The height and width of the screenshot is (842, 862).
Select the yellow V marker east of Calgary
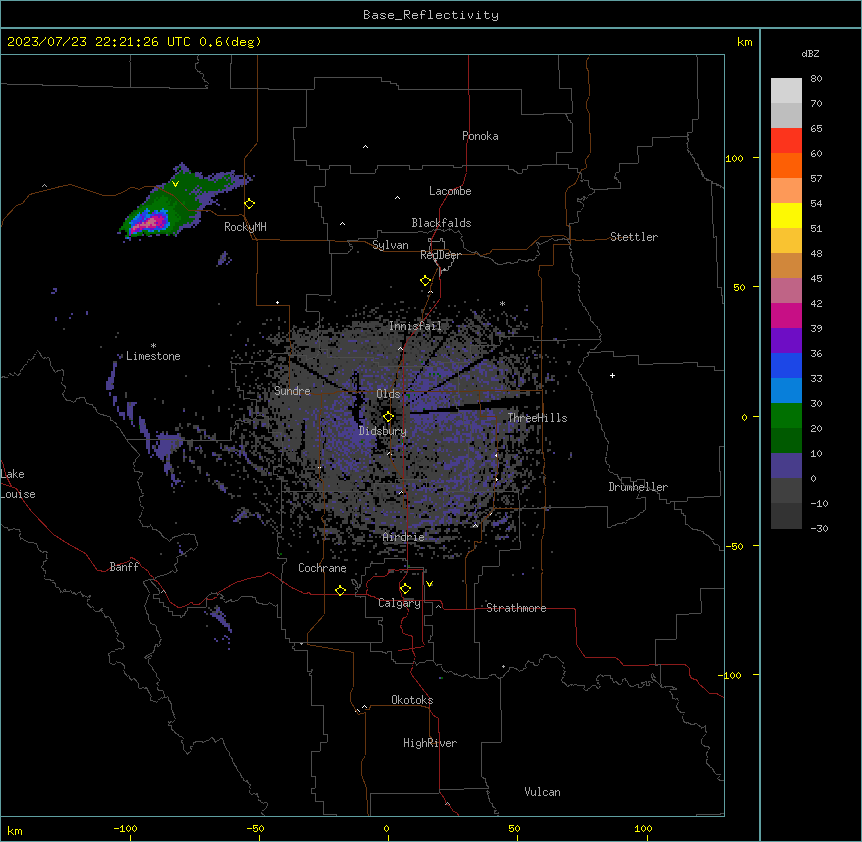(x=429, y=584)
